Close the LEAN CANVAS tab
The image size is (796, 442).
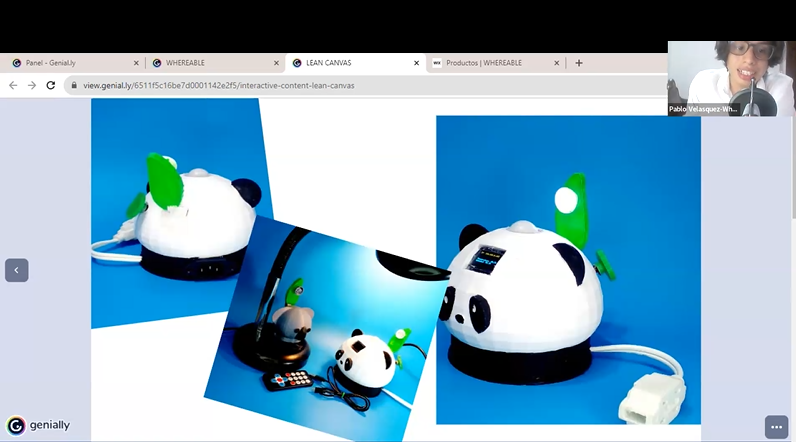point(417,63)
